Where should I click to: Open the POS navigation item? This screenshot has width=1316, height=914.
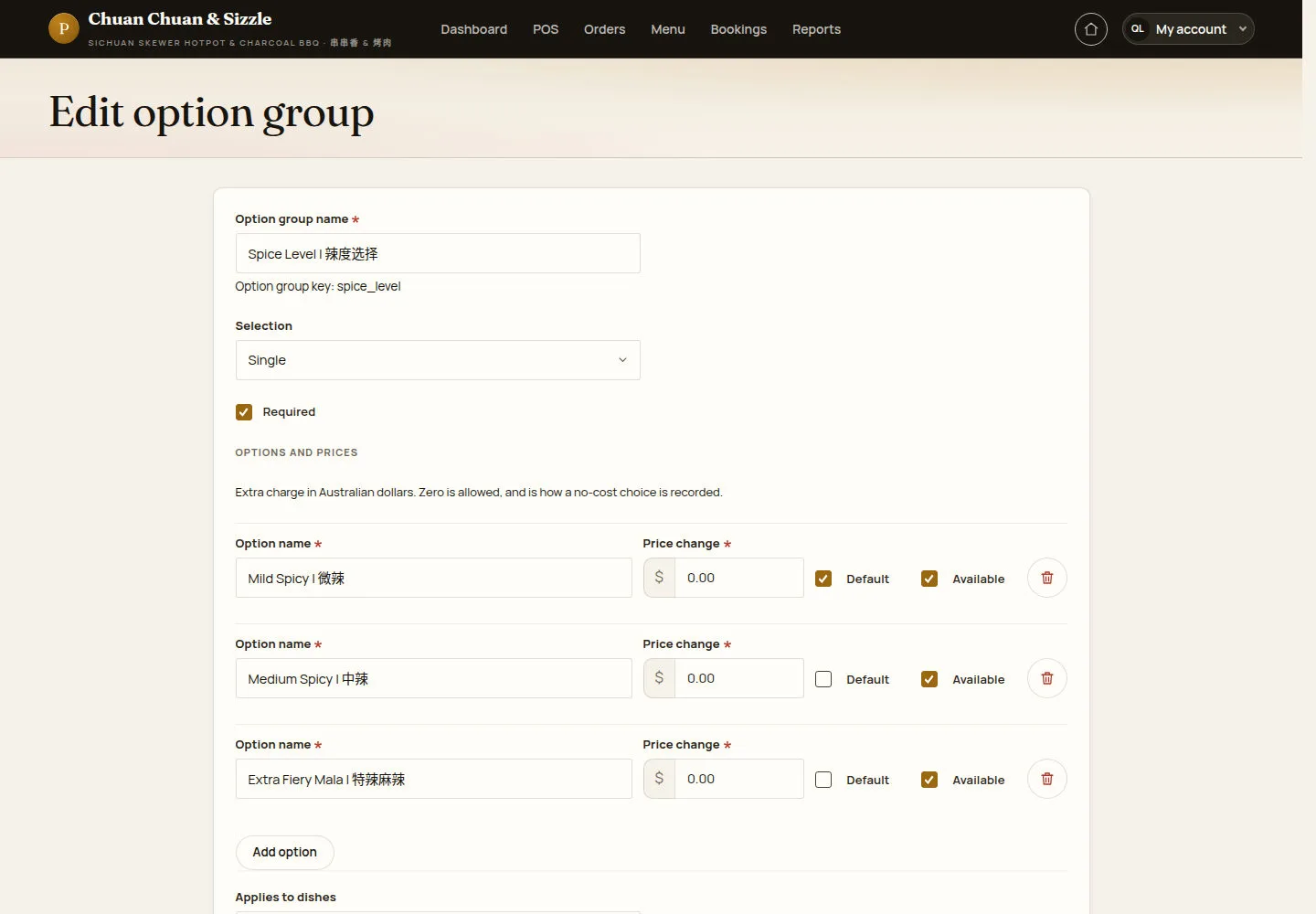tap(546, 29)
